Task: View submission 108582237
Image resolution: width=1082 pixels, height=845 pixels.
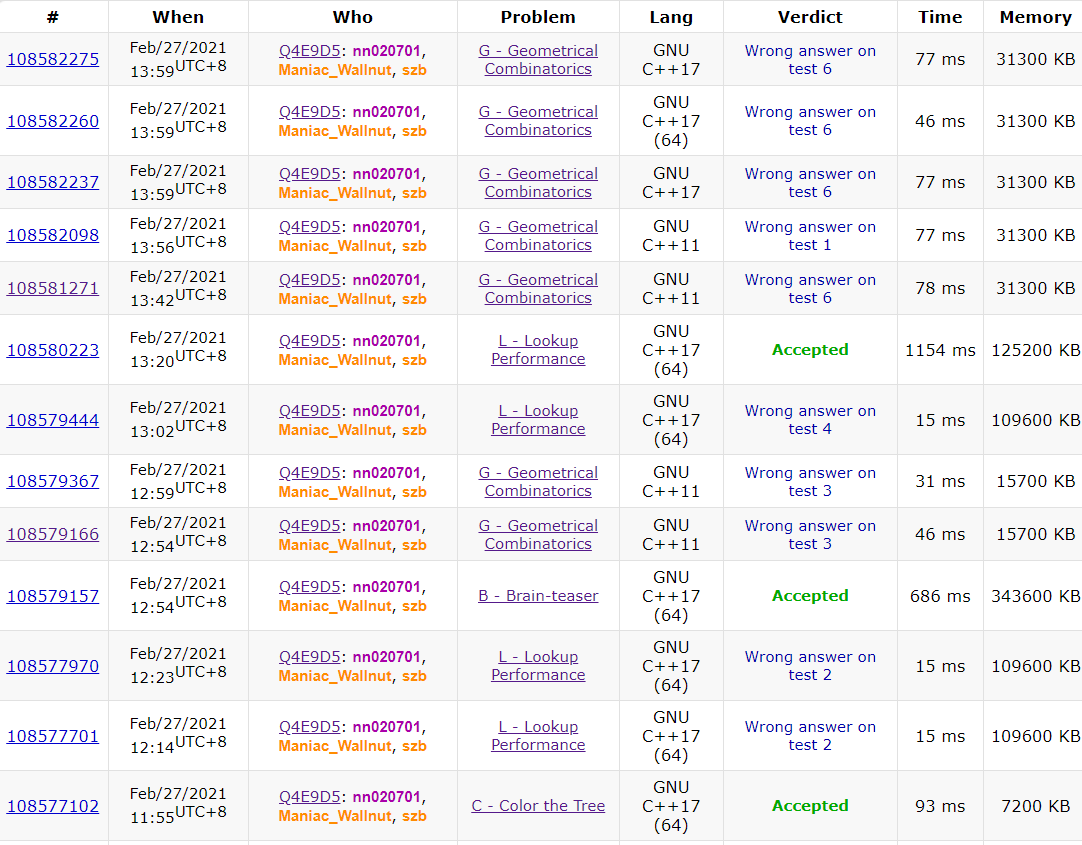Action: pos(53,182)
